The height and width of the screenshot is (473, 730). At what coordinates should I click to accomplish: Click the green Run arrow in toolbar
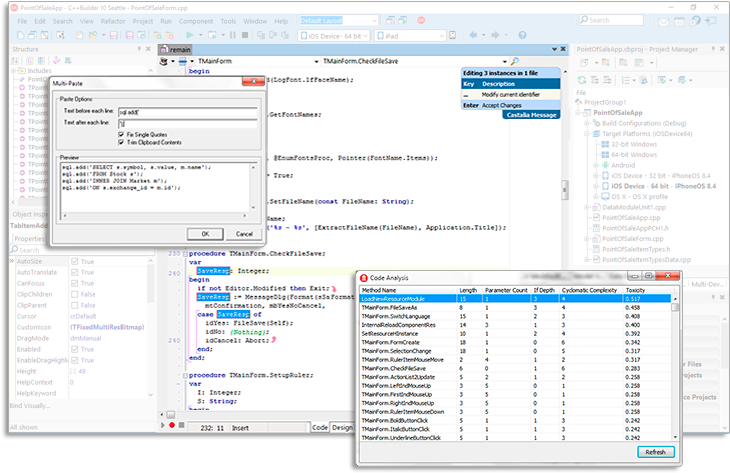coord(189,35)
